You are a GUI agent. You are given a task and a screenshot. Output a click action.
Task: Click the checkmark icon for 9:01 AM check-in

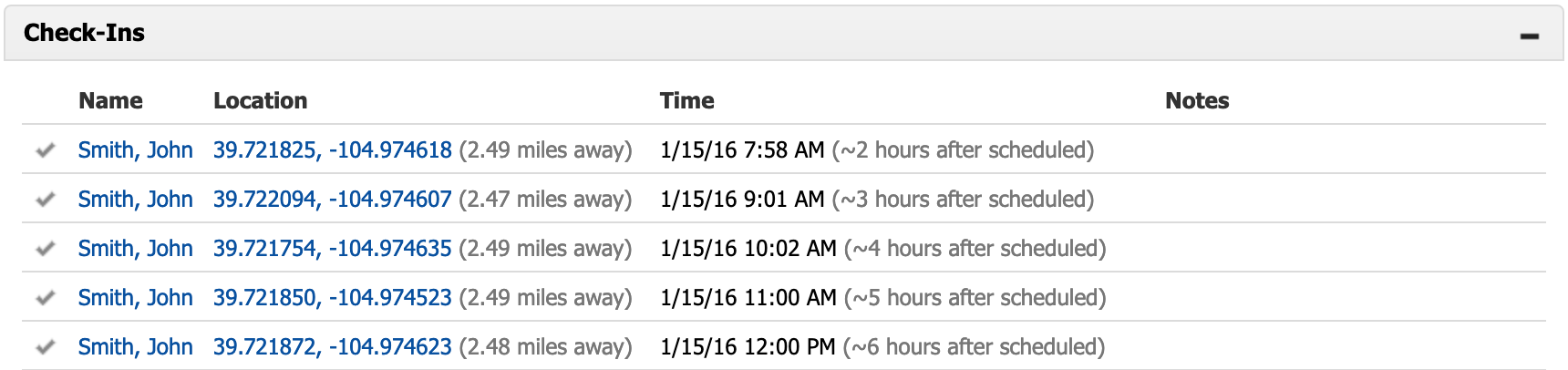[x=46, y=200]
